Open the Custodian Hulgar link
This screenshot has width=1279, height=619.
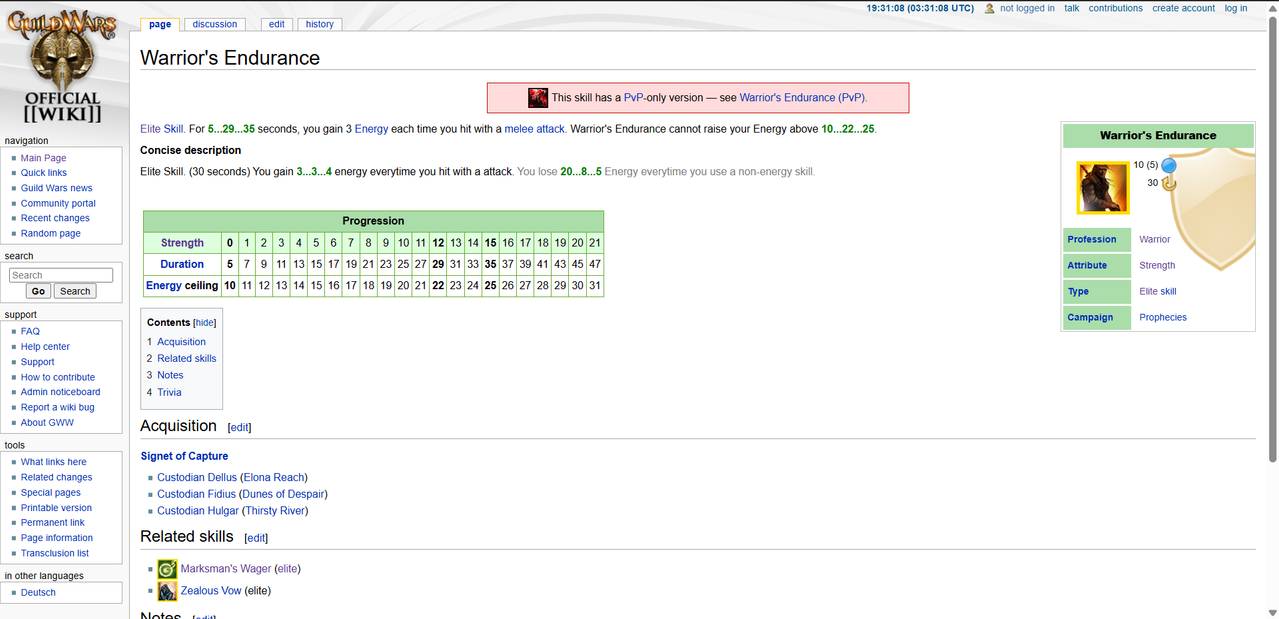(x=198, y=511)
